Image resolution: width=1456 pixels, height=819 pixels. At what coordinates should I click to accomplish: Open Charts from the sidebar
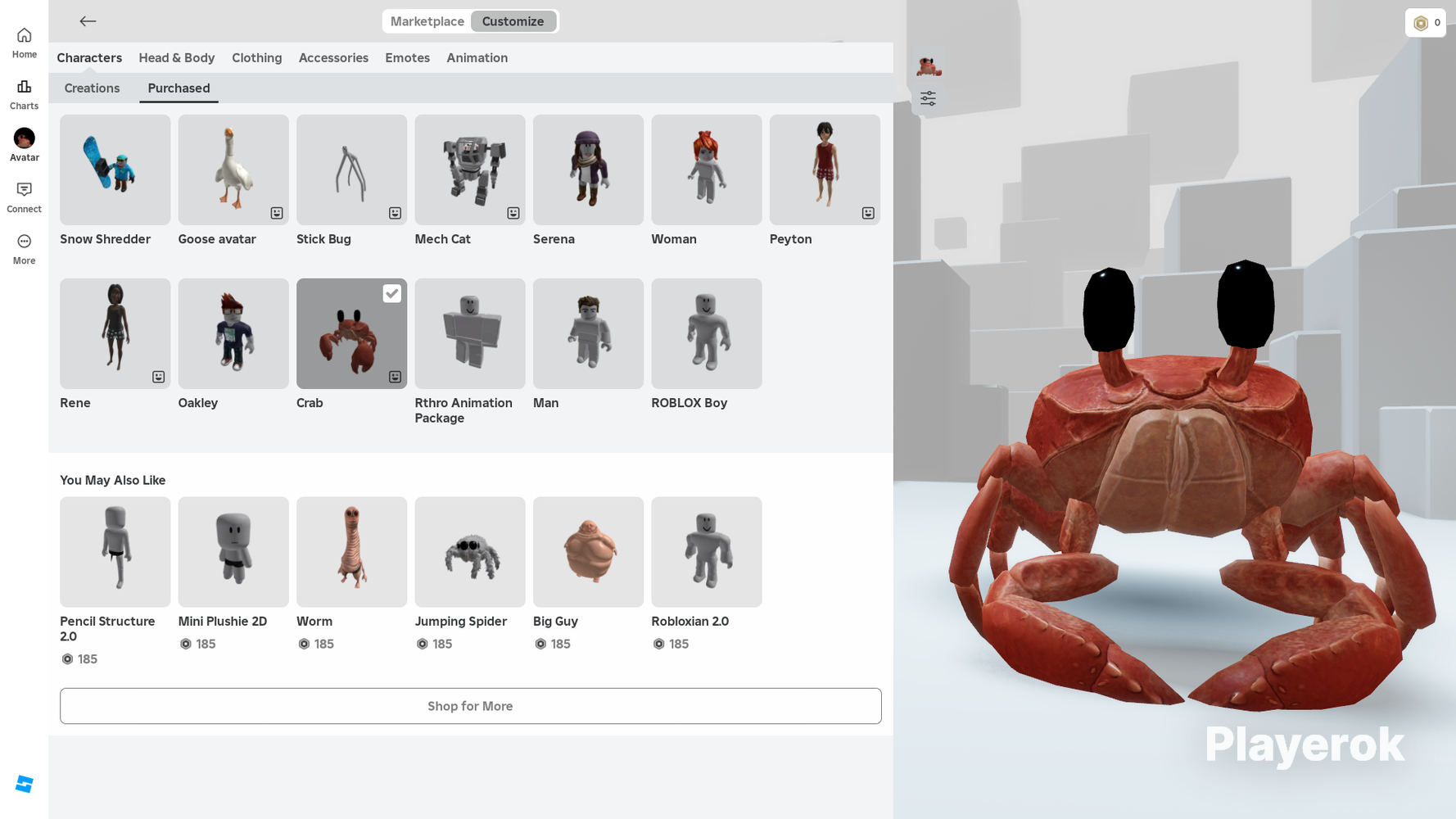click(x=24, y=95)
